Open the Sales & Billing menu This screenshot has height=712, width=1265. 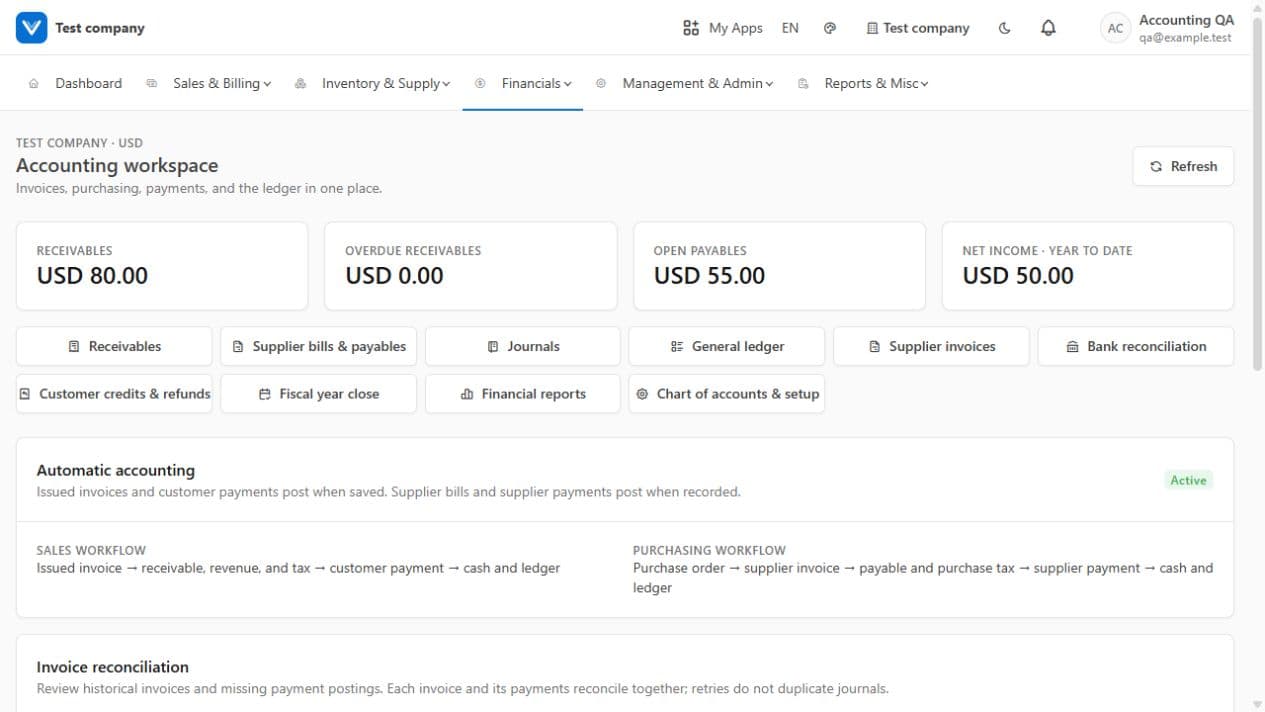[209, 84]
